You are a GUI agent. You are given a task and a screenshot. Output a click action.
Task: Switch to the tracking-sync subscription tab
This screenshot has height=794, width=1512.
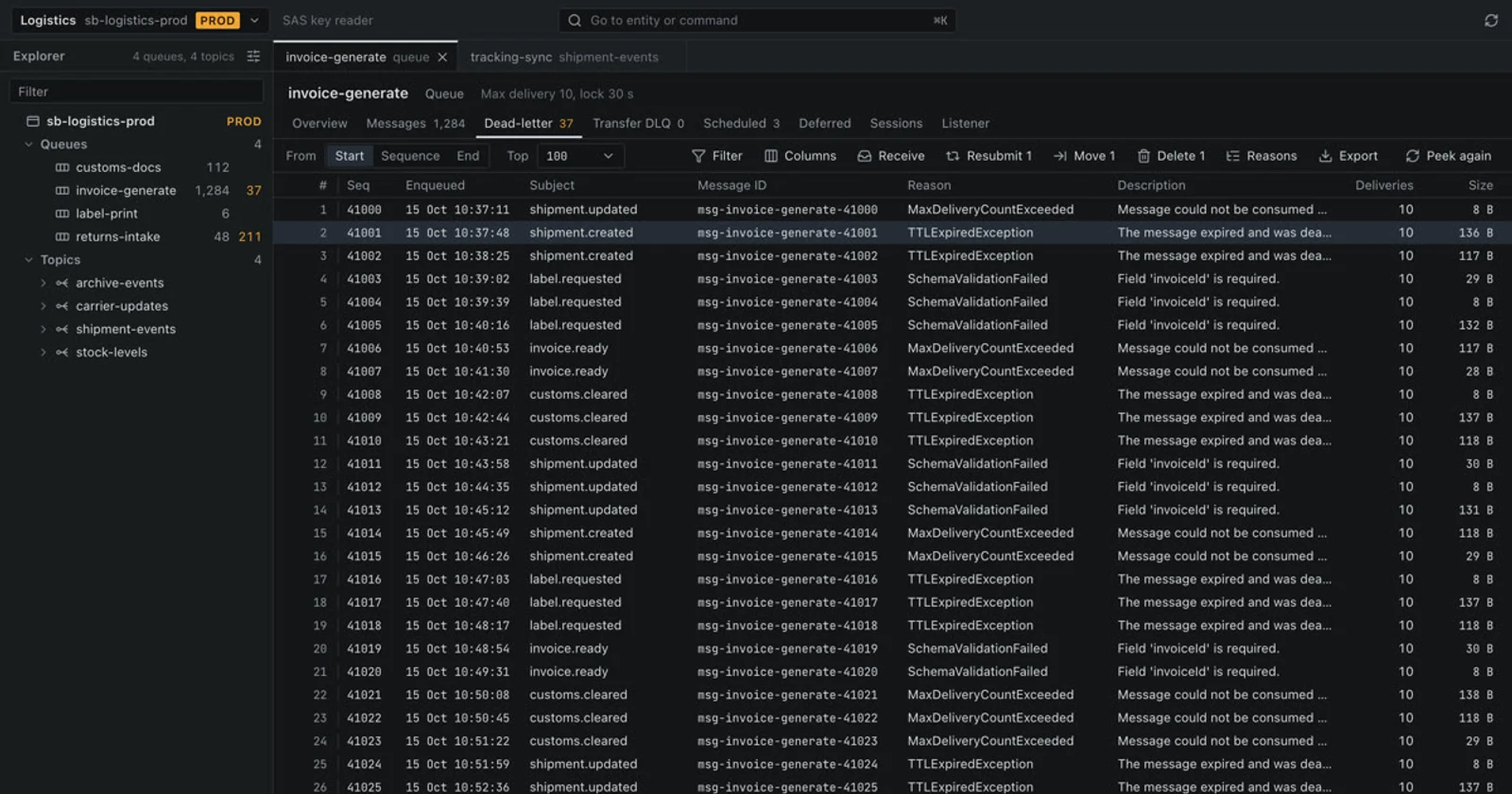coord(564,58)
